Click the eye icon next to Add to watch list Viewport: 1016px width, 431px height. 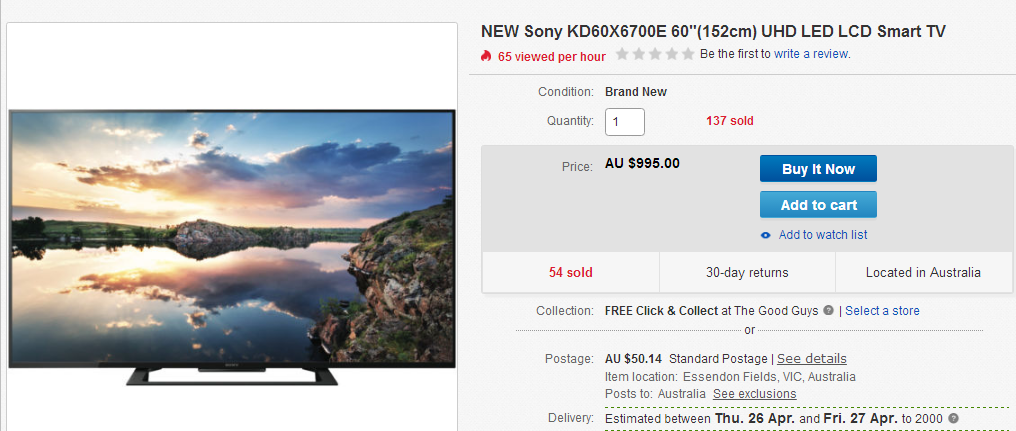click(x=766, y=235)
